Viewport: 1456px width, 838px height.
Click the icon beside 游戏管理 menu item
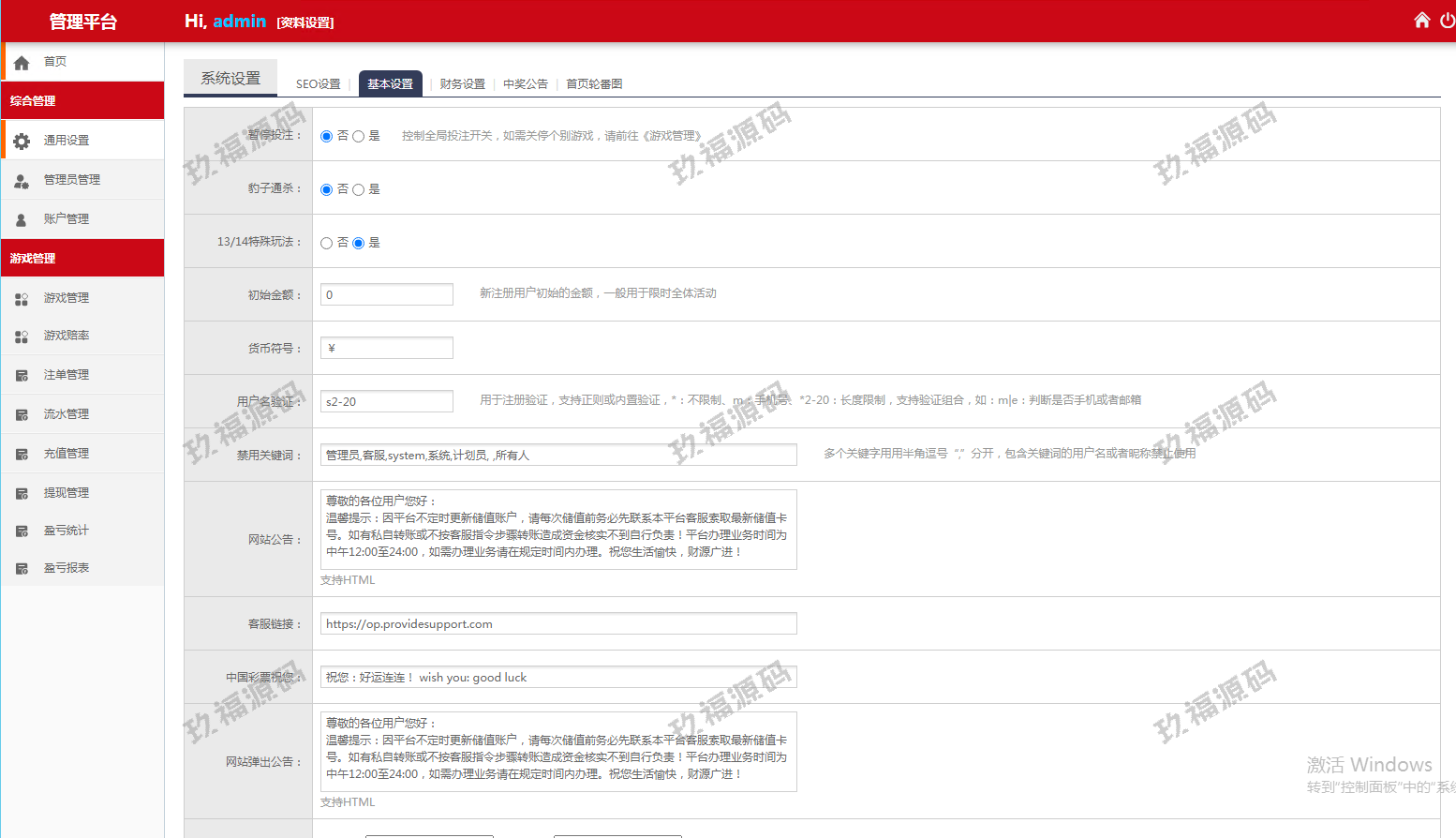22,299
